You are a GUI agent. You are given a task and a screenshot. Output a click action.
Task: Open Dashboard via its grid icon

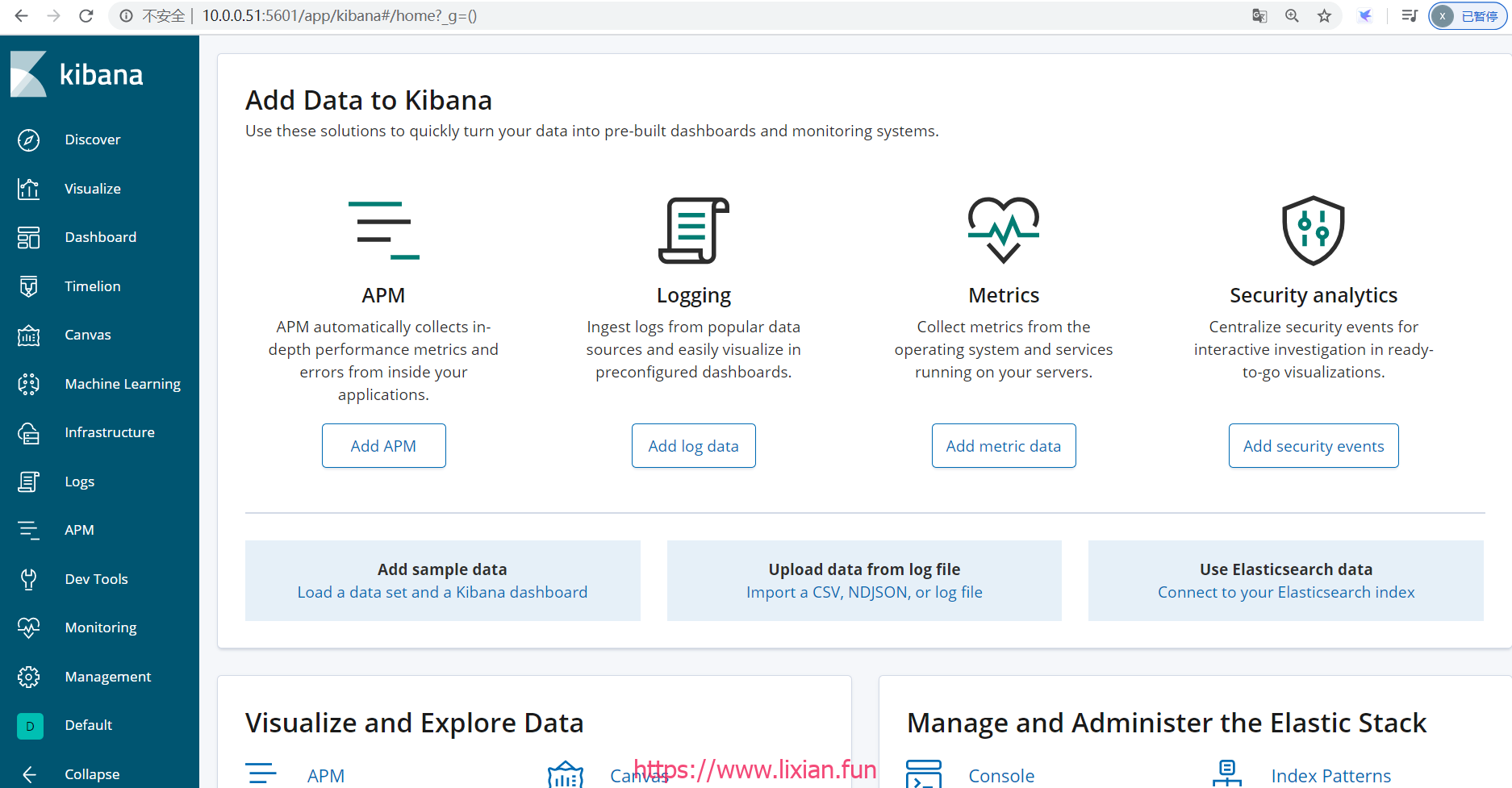28,237
